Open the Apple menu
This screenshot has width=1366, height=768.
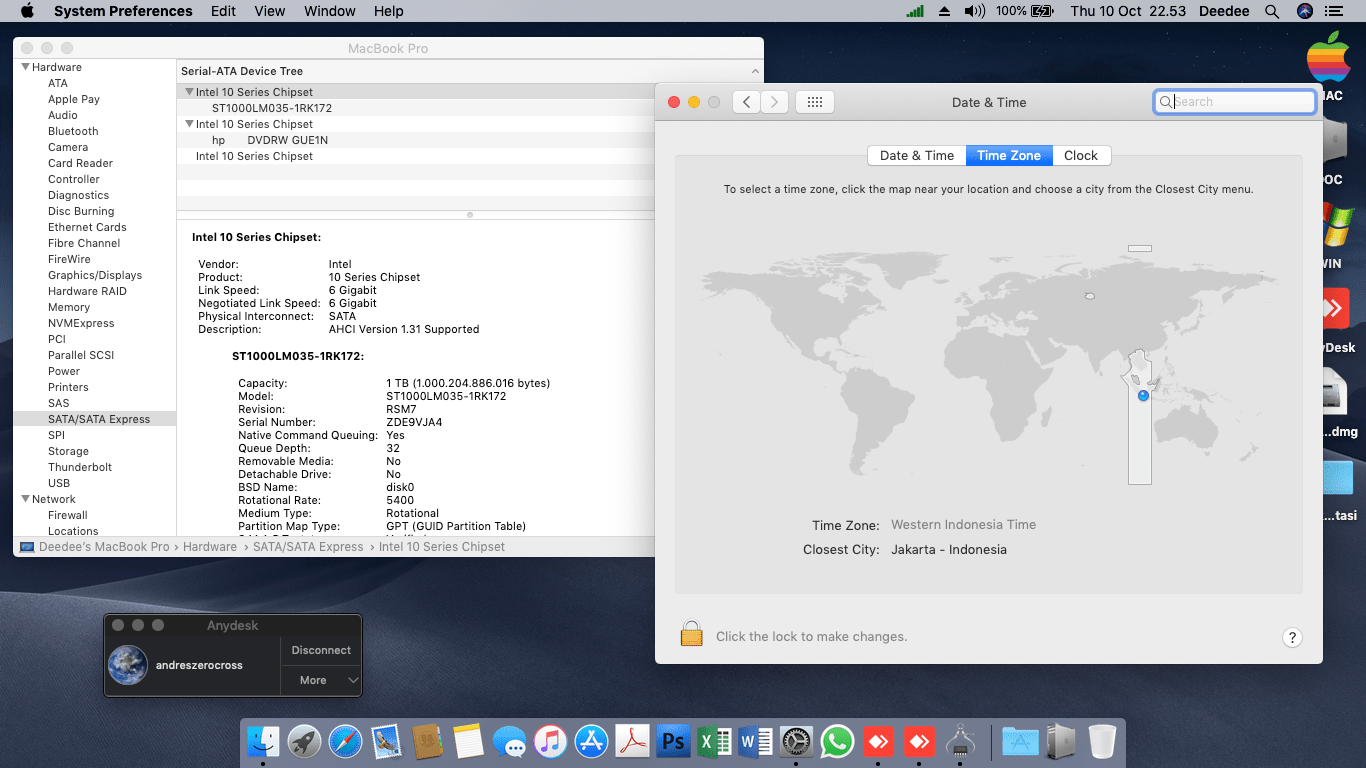pyautogui.click(x=27, y=11)
